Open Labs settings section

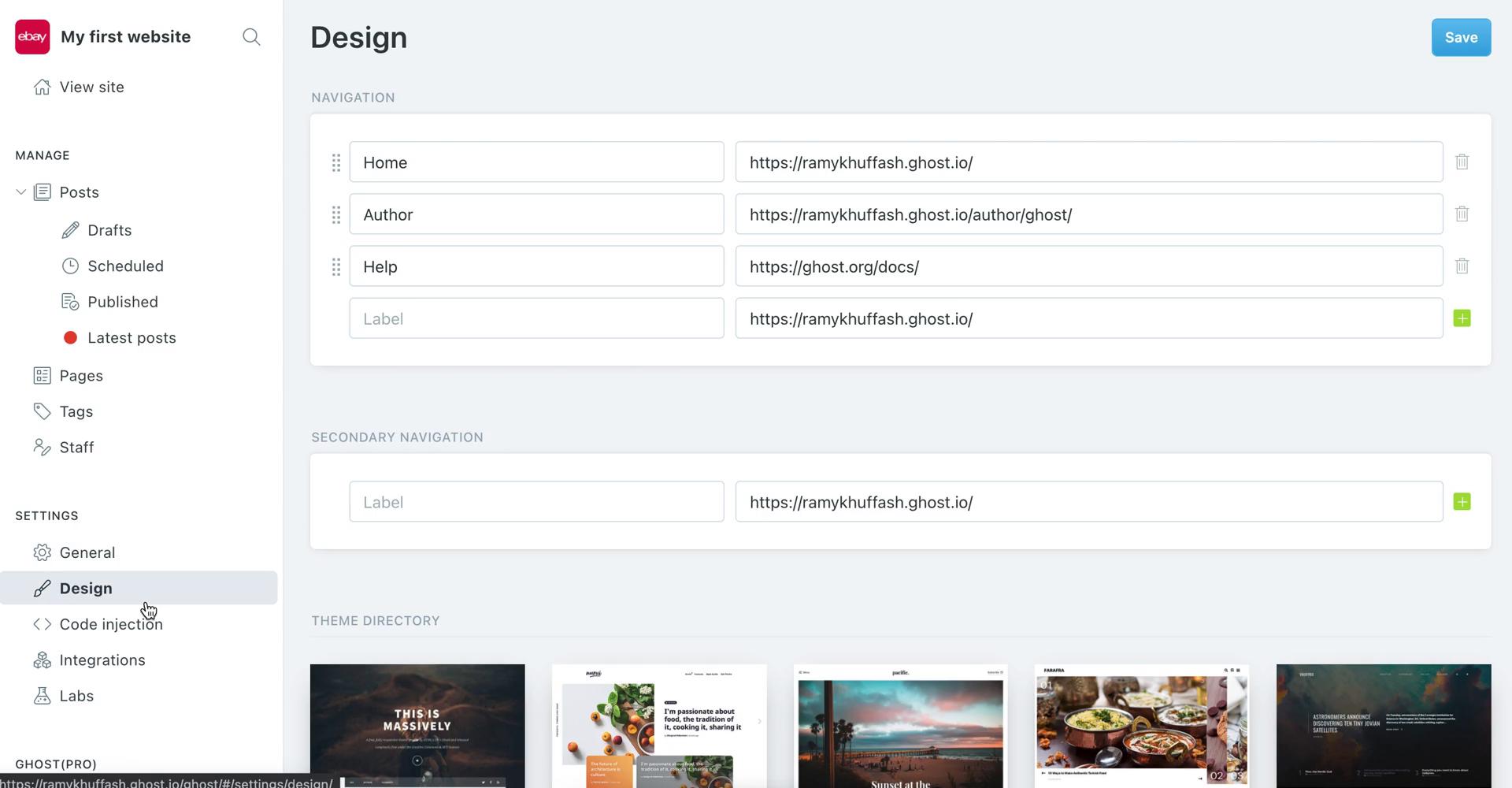click(76, 696)
